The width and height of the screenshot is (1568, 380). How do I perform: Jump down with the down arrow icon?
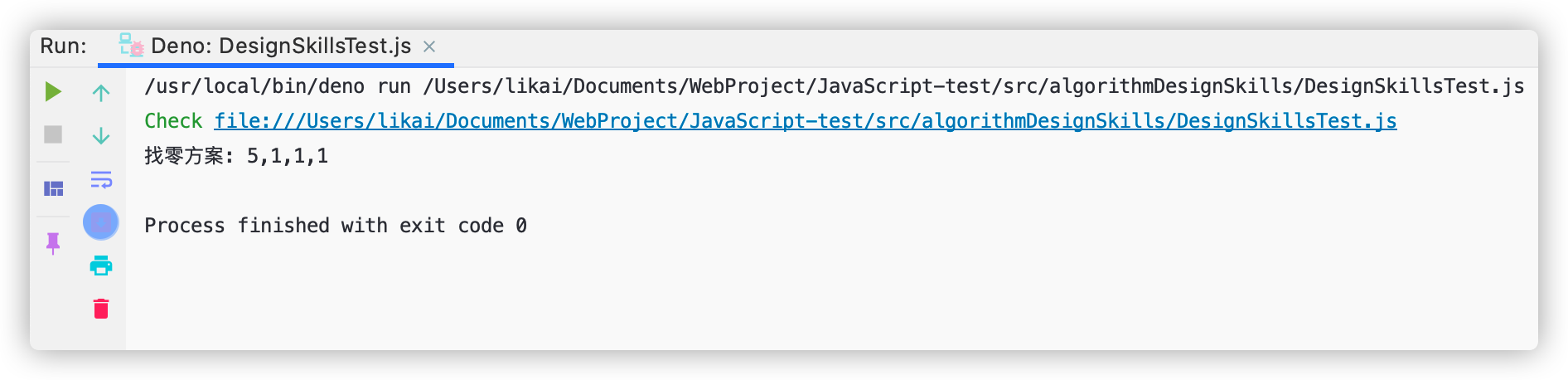(x=101, y=135)
